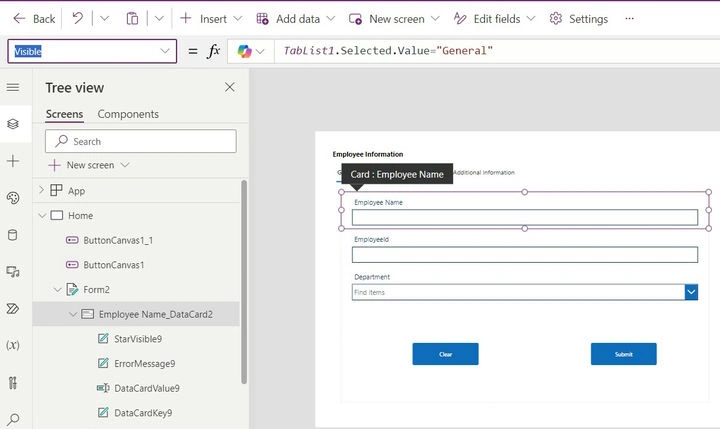Switch to the Screens tab
The image size is (720, 429).
tap(64, 114)
